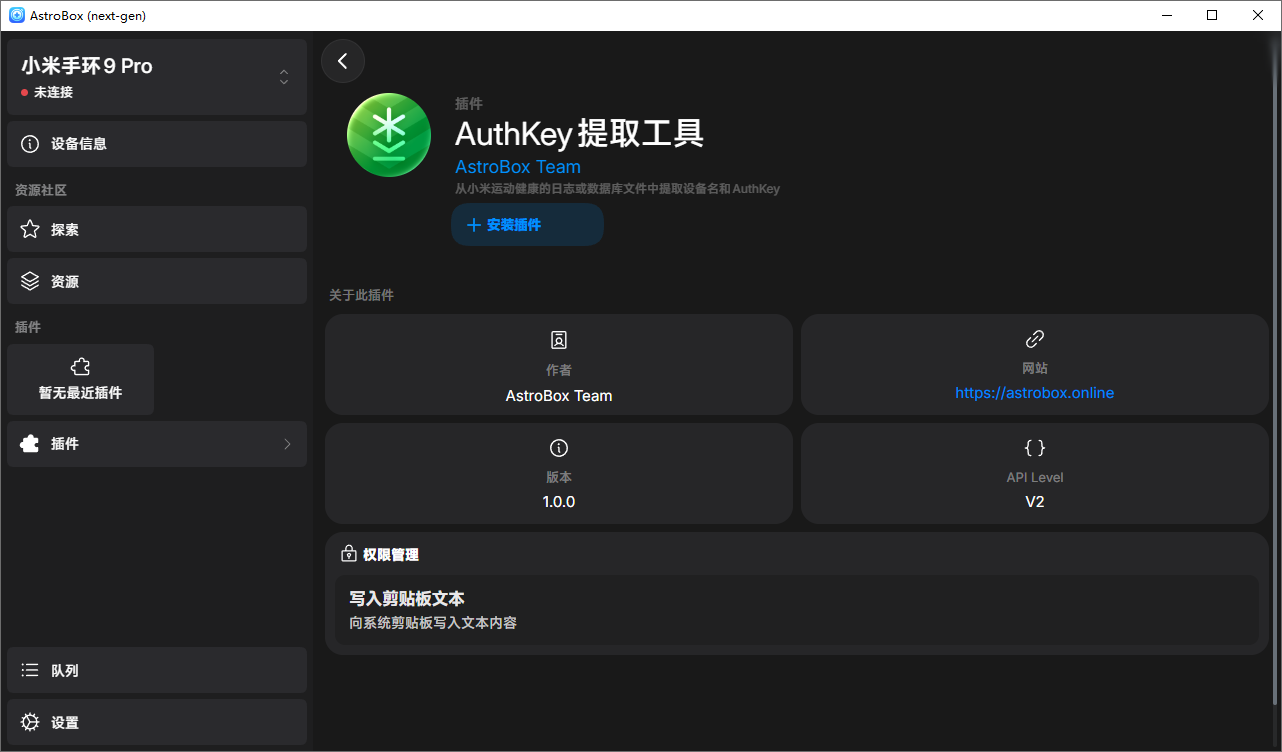Open 设备信息 in the sidebar
Image resolution: width=1282 pixels, height=752 pixels.
click(x=157, y=144)
